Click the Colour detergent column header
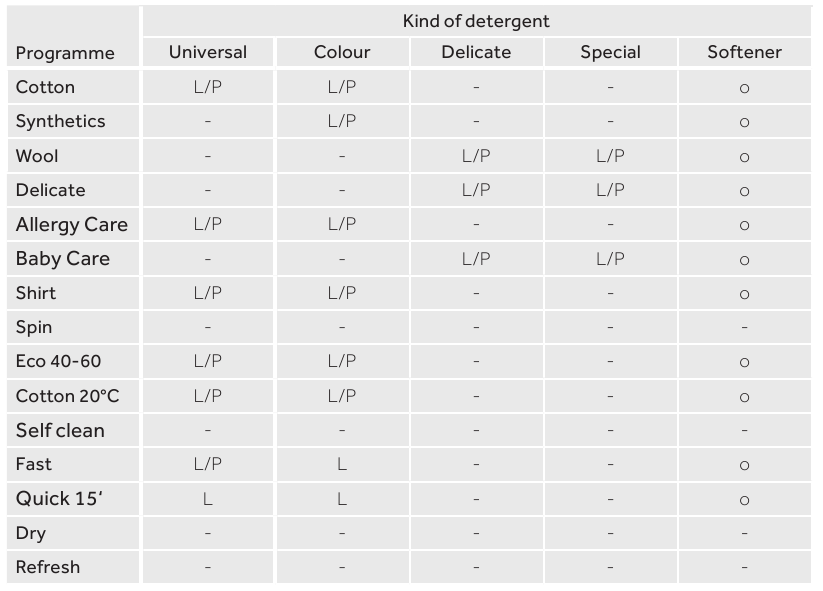This screenshot has width=823, height=591. [x=342, y=52]
